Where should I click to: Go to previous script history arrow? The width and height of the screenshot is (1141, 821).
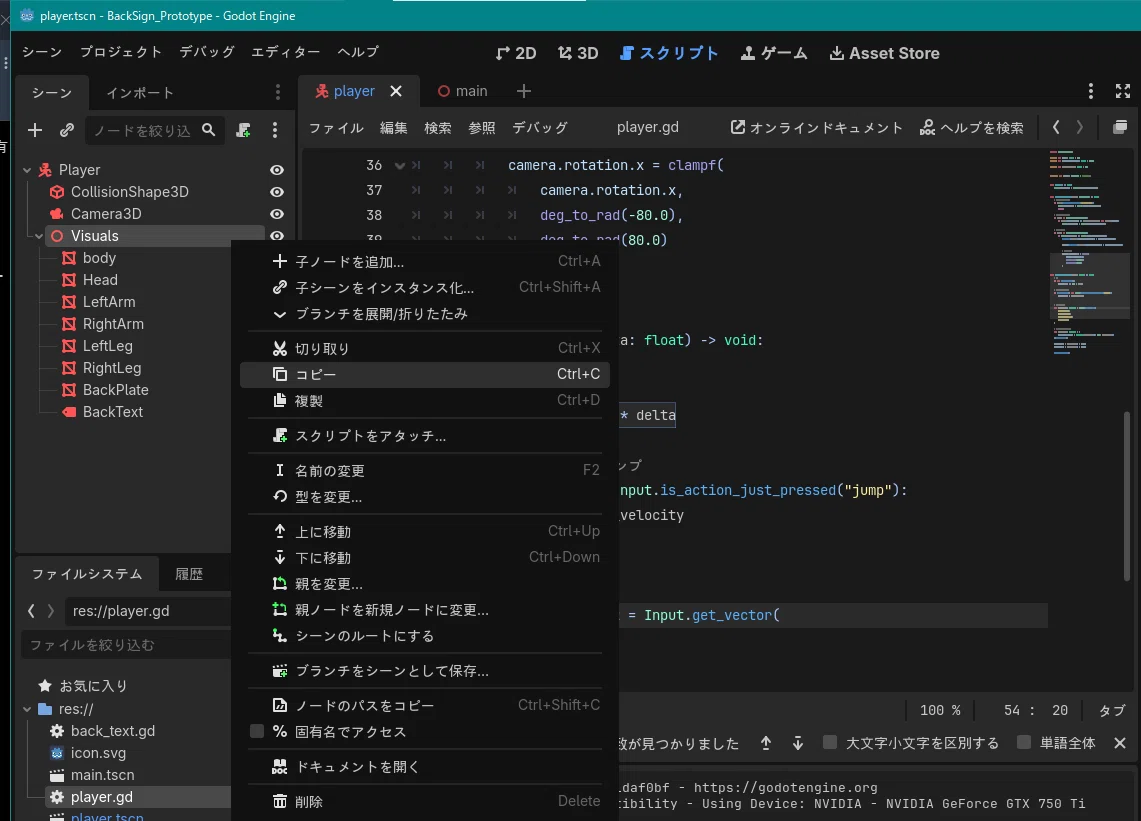coord(1056,127)
